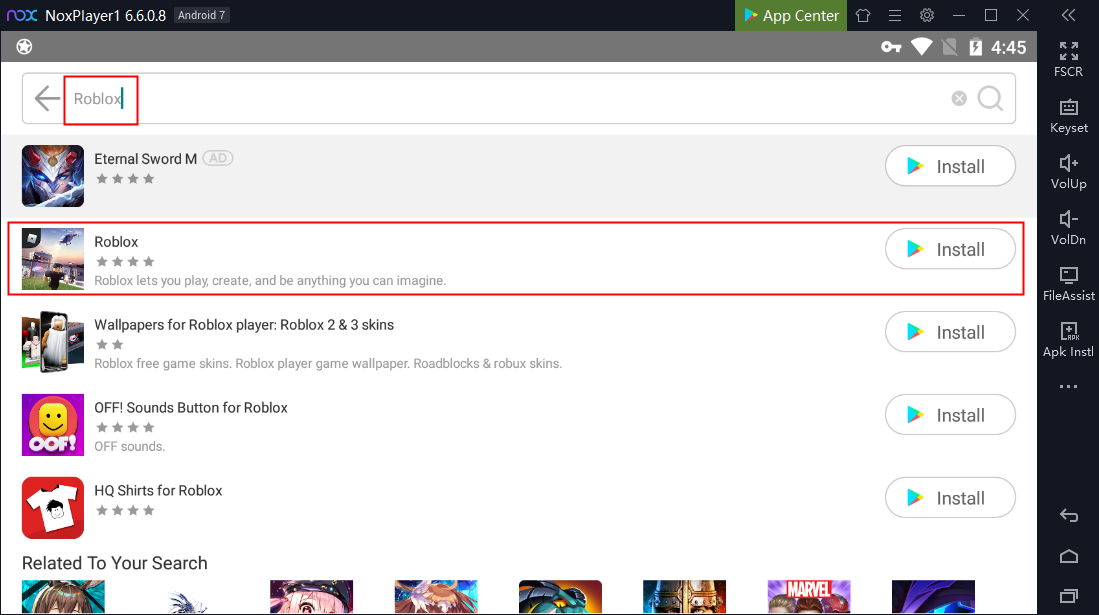Image resolution: width=1099 pixels, height=615 pixels.
Task: Install HQ Shirts for Roblox
Action: click(x=950, y=497)
